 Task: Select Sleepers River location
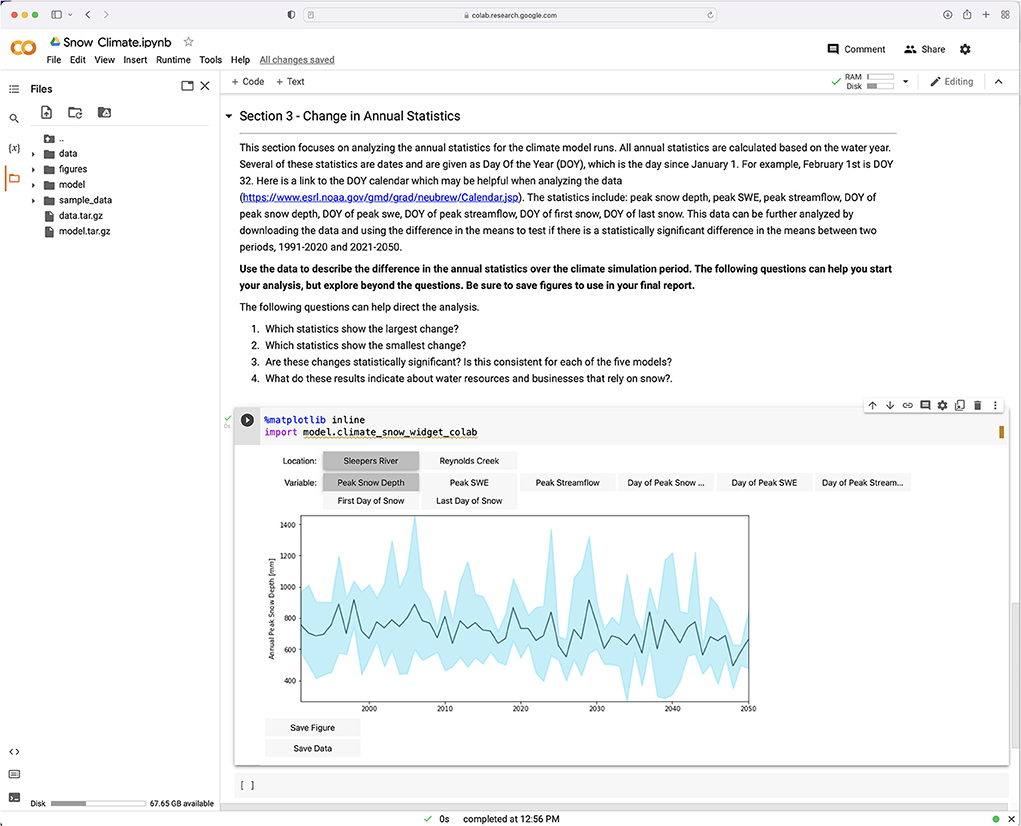pyautogui.click(x=371, y=461)
